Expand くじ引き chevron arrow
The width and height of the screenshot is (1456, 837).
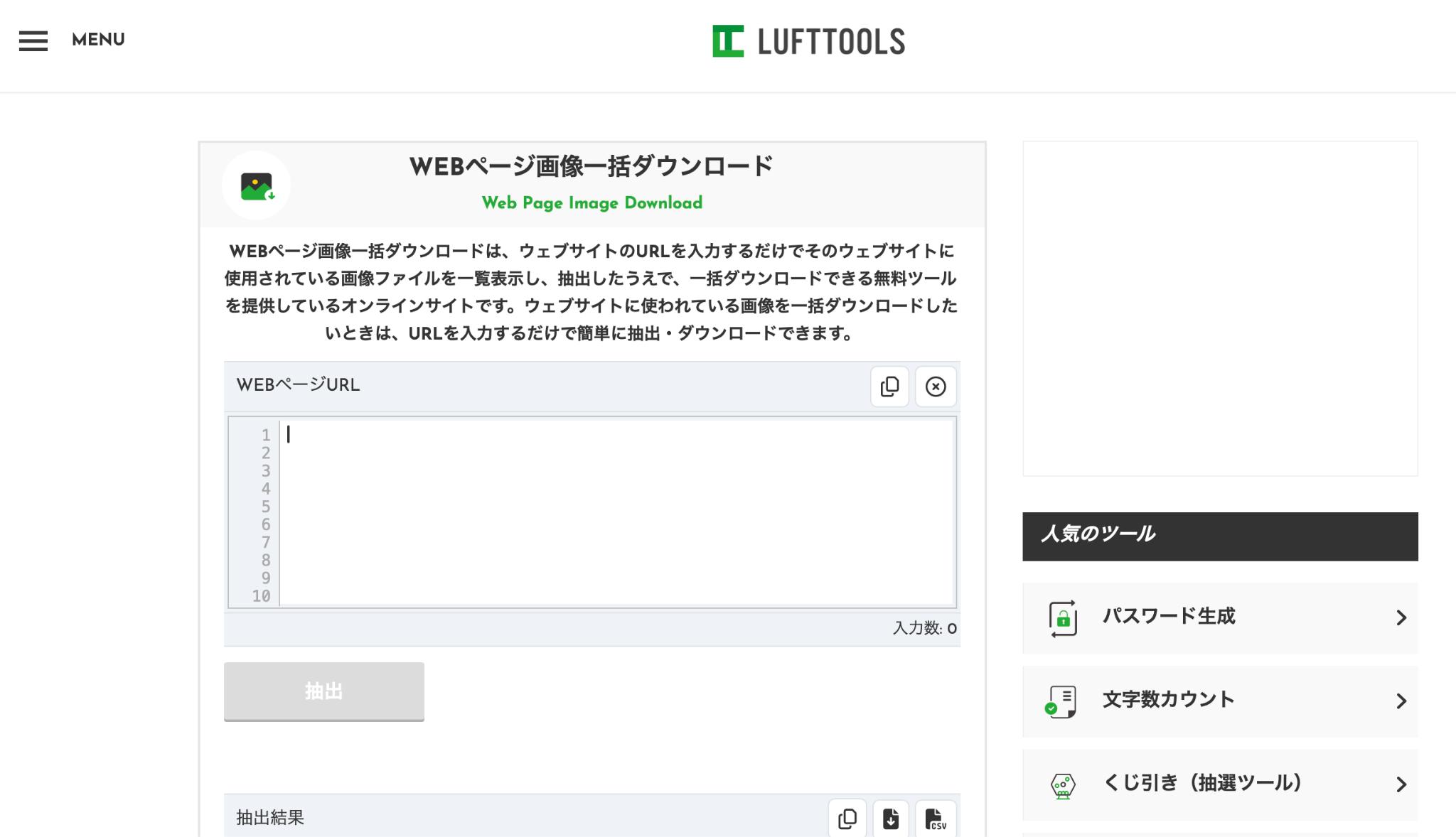[1401, 784]
